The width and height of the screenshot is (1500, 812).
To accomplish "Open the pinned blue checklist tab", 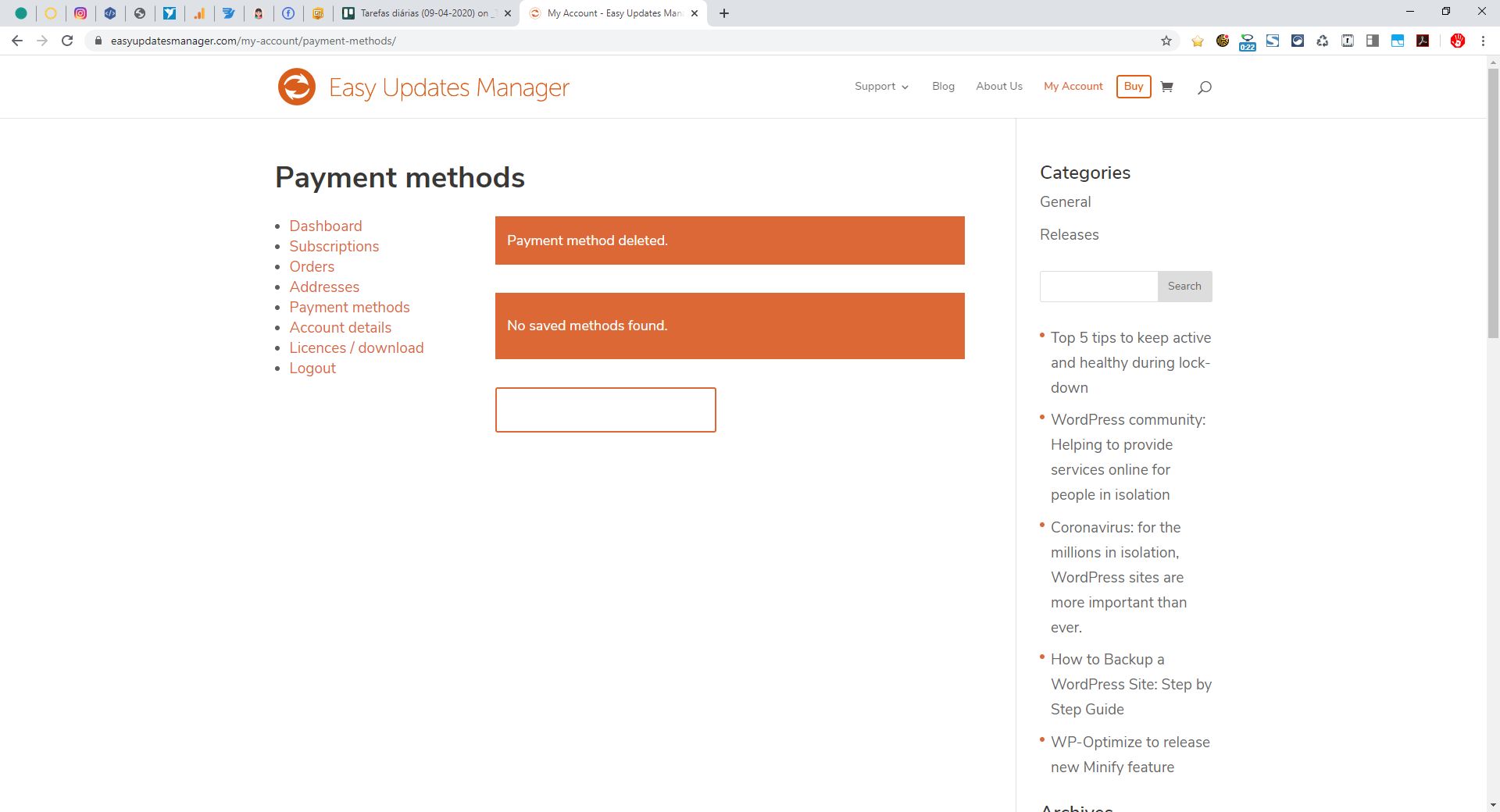I will [229, 13].
